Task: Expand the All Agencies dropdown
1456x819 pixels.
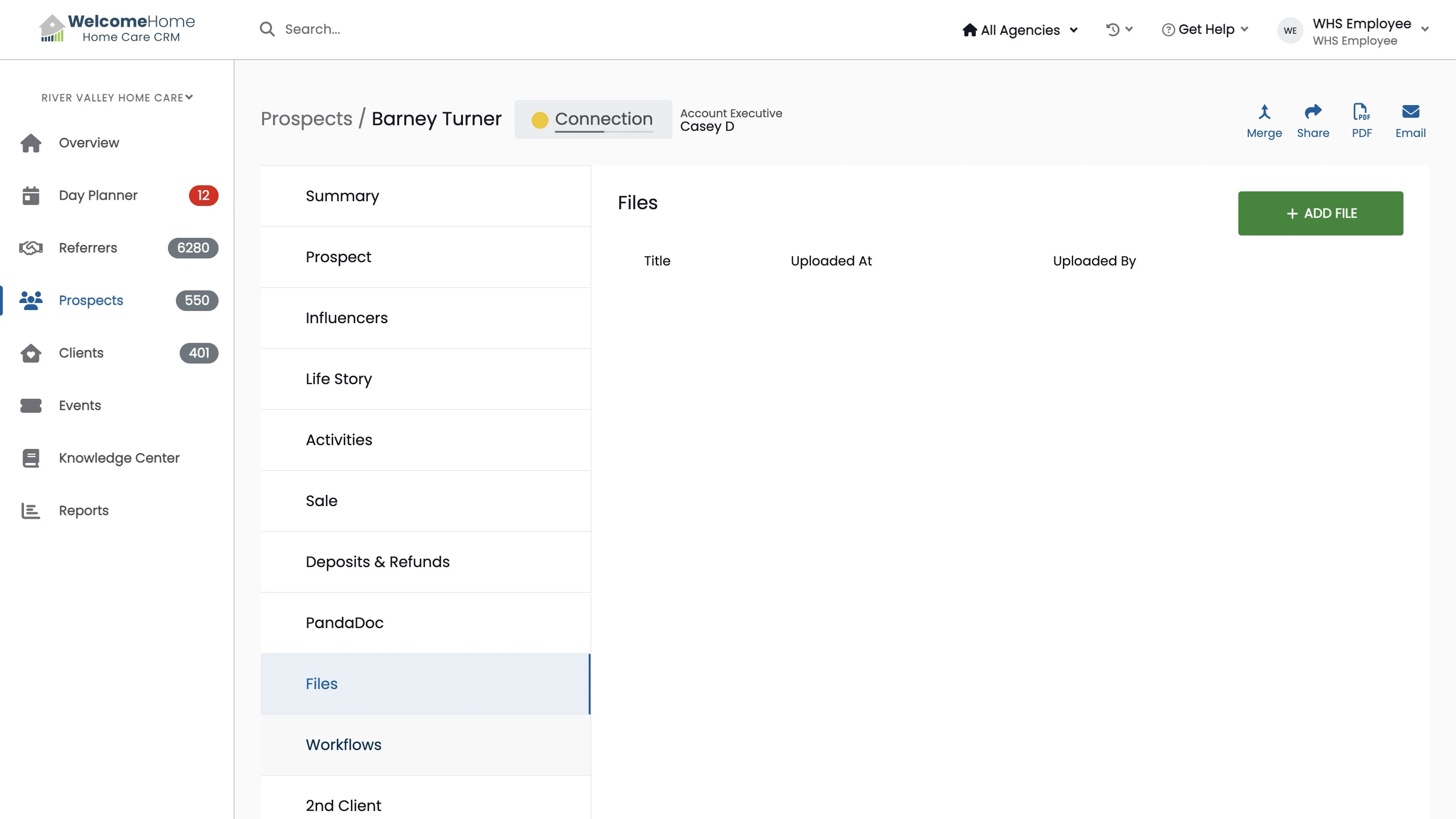Action: point(1020,30)
